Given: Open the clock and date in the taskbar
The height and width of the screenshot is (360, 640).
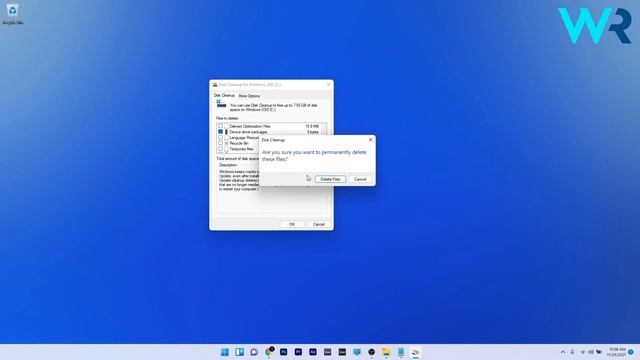Looking at the screenshot, I should (617, 352).
